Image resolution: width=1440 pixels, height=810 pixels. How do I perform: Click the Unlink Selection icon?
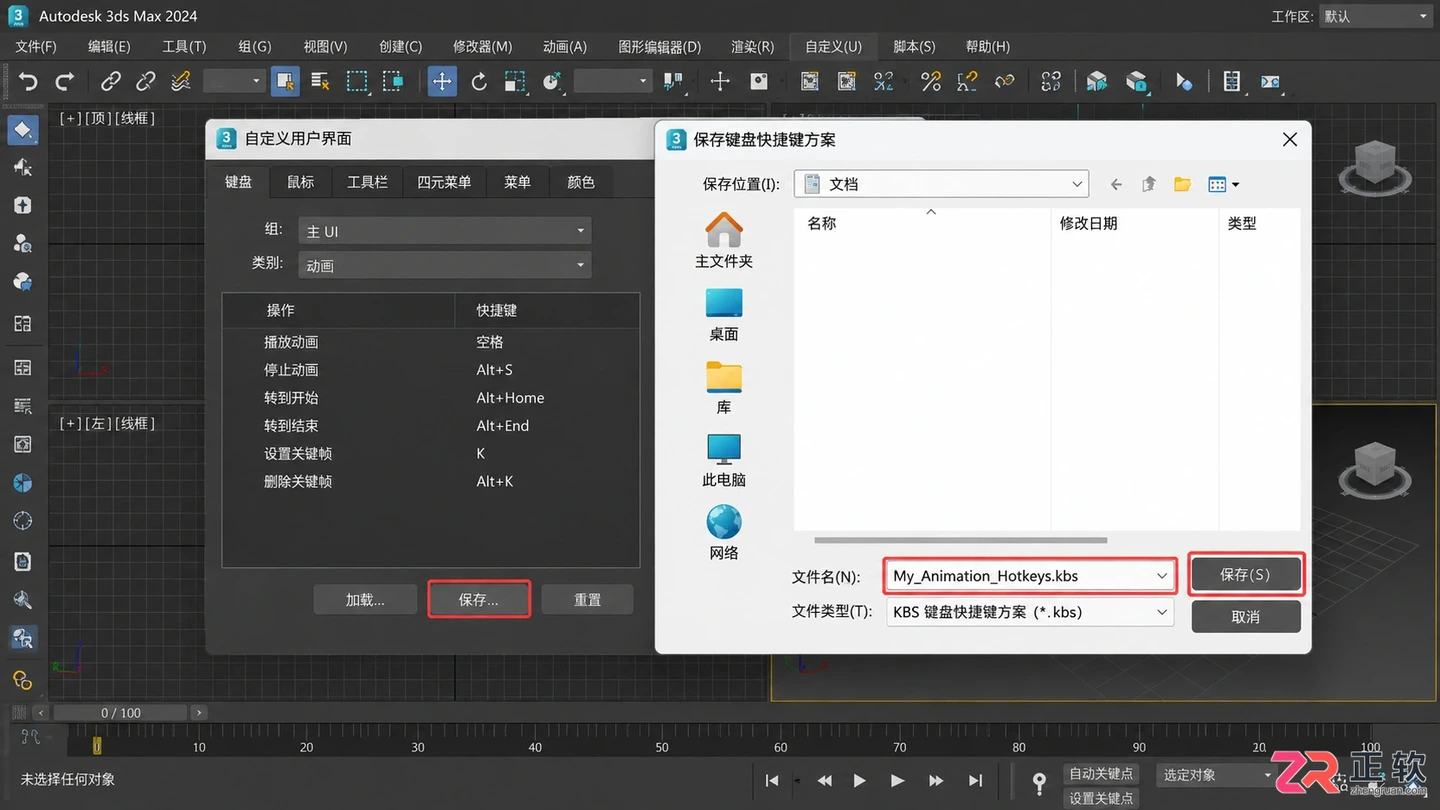pyautogui.click(x=146, y=81)
